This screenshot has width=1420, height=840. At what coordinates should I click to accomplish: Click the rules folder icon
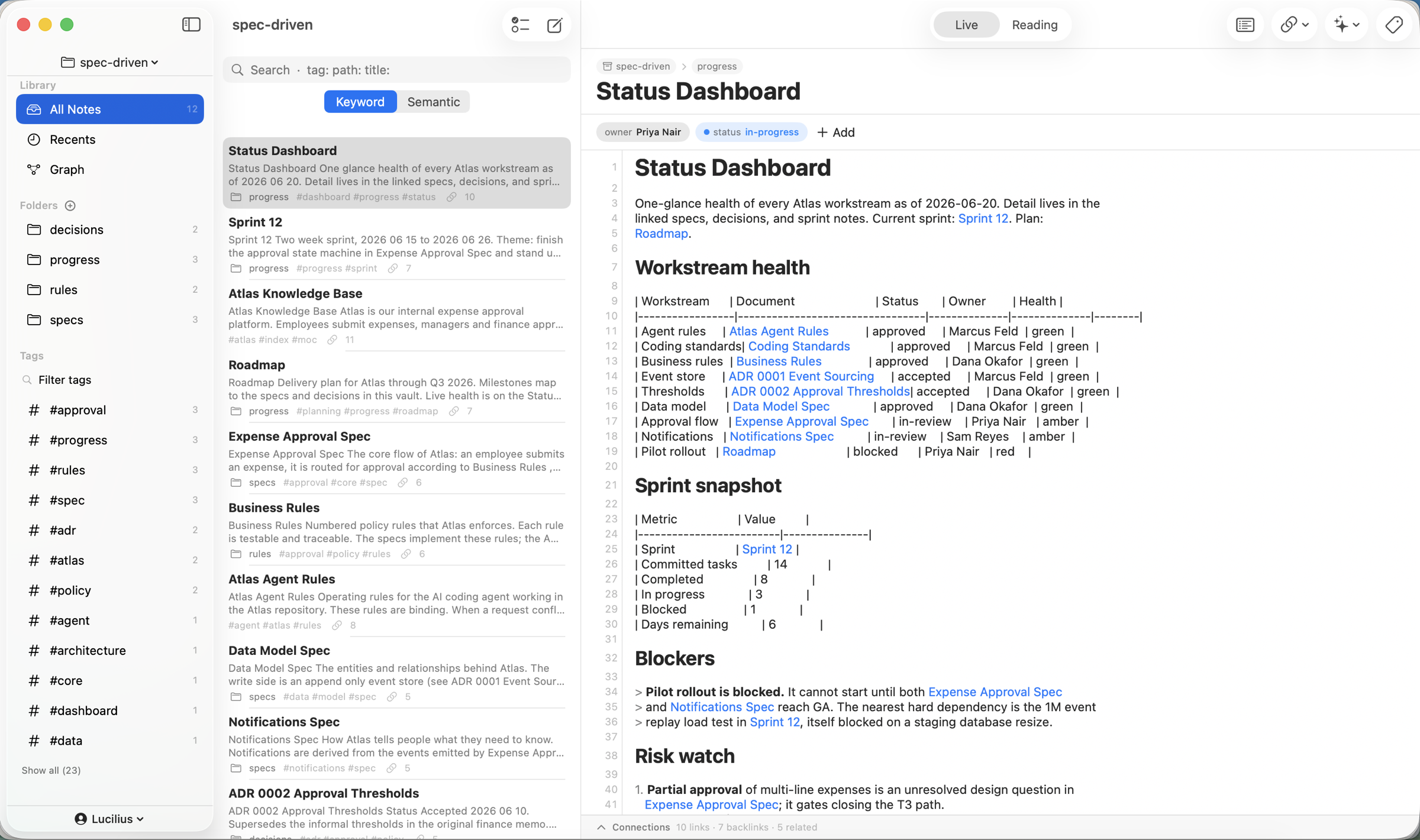[34, 290]
